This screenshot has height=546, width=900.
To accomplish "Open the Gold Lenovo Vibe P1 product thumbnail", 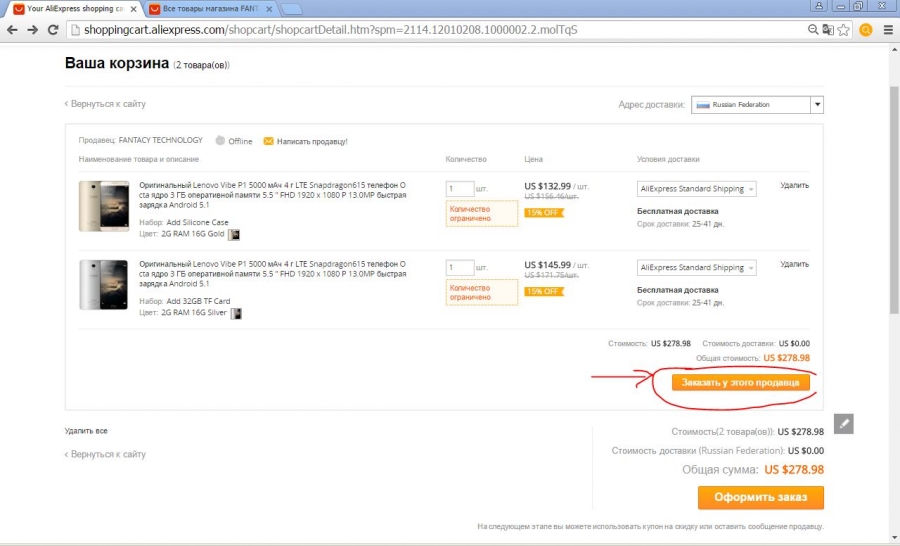I will point(104,206).
